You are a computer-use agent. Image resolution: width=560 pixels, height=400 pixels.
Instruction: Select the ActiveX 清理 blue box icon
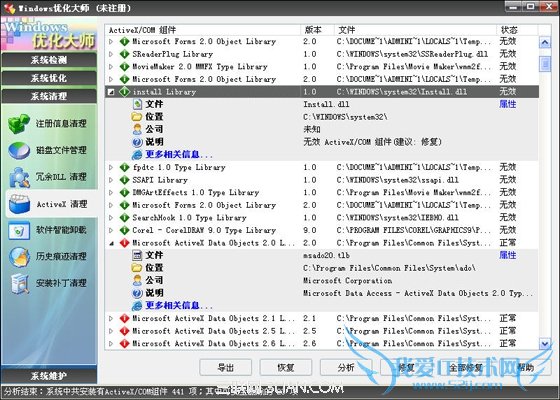coord(19,204)
